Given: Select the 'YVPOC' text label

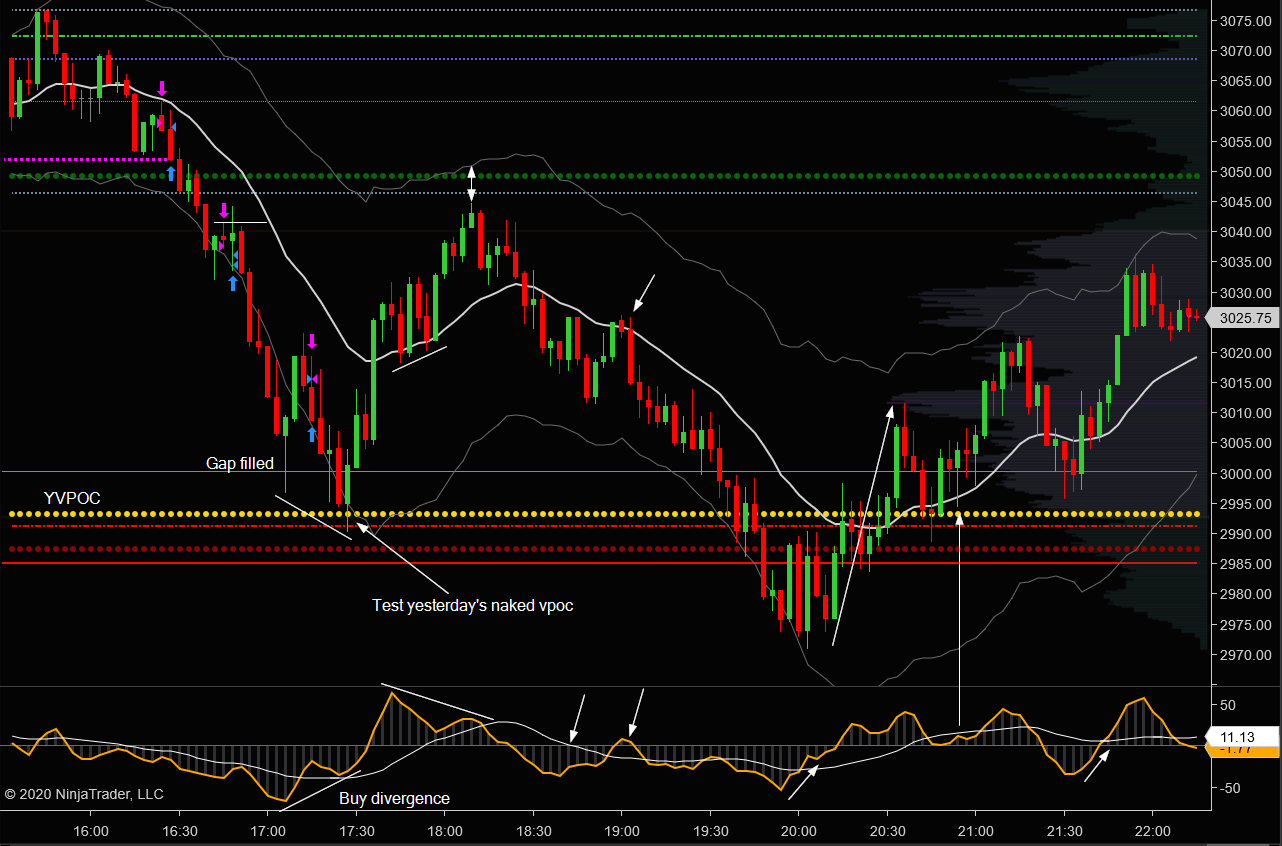Looking at the screenshot, I should (x=72, y=498).
